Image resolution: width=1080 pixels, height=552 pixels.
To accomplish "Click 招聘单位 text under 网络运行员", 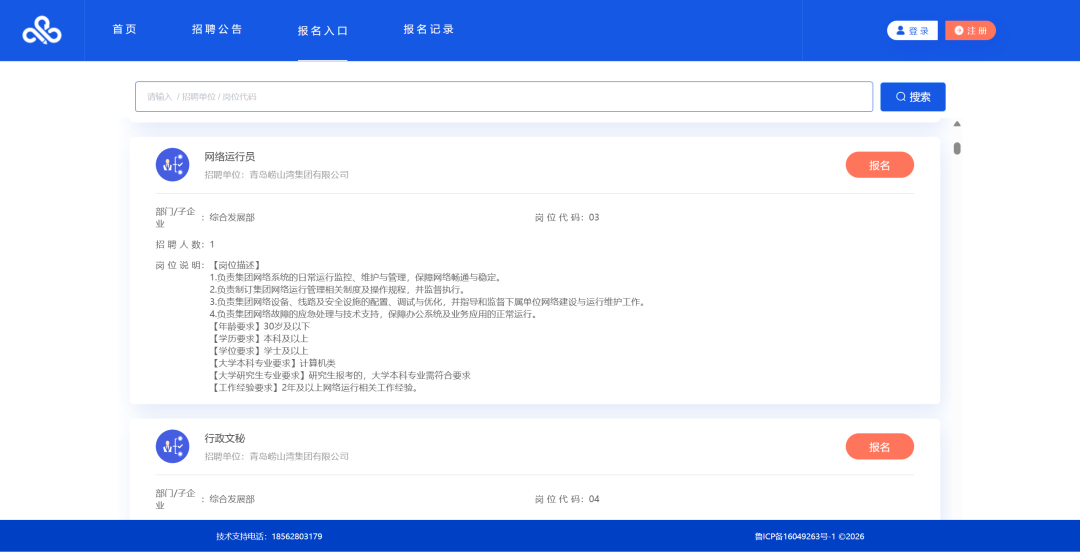I will pyautogui.click(x=276, y=175).
